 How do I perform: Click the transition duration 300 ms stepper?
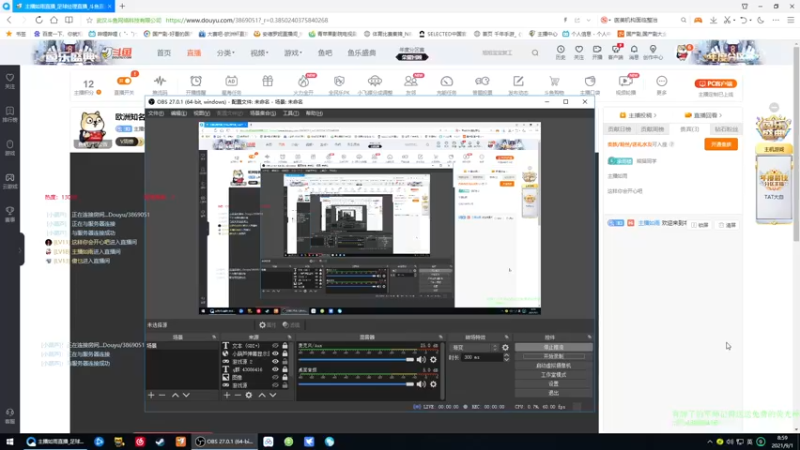[x=506, y=358]
